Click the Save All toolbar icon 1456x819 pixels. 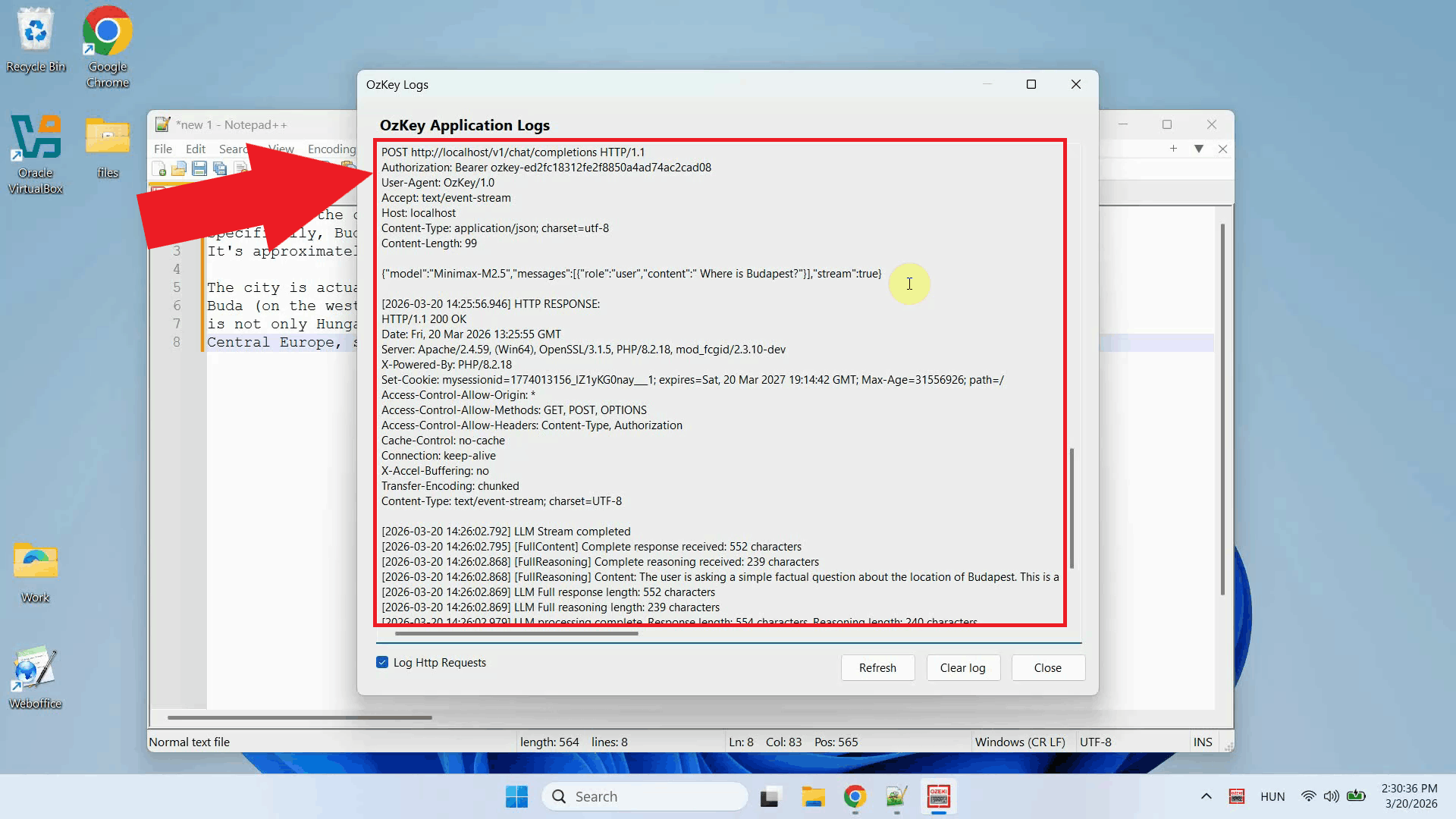220,168
